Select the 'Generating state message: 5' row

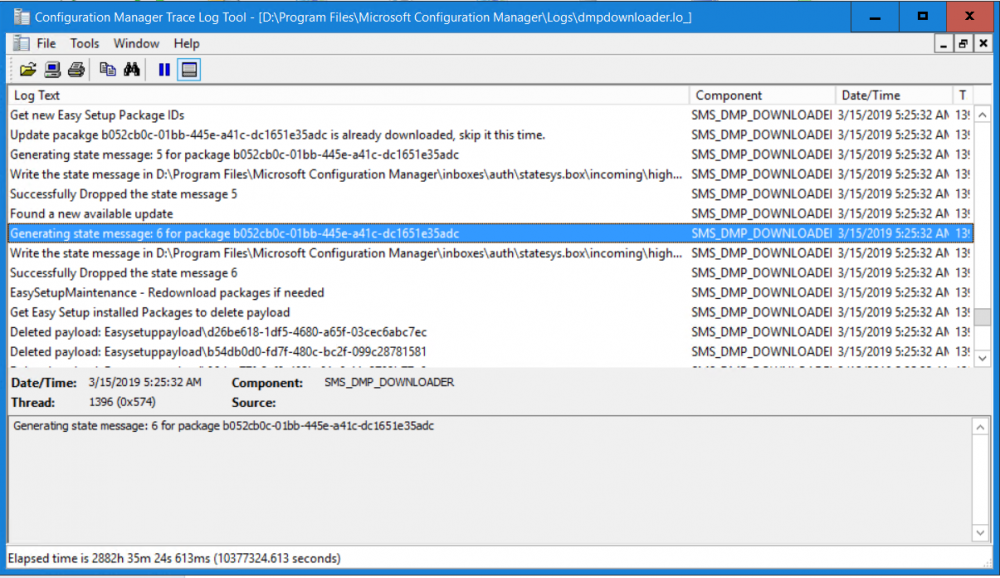[490, 154]
